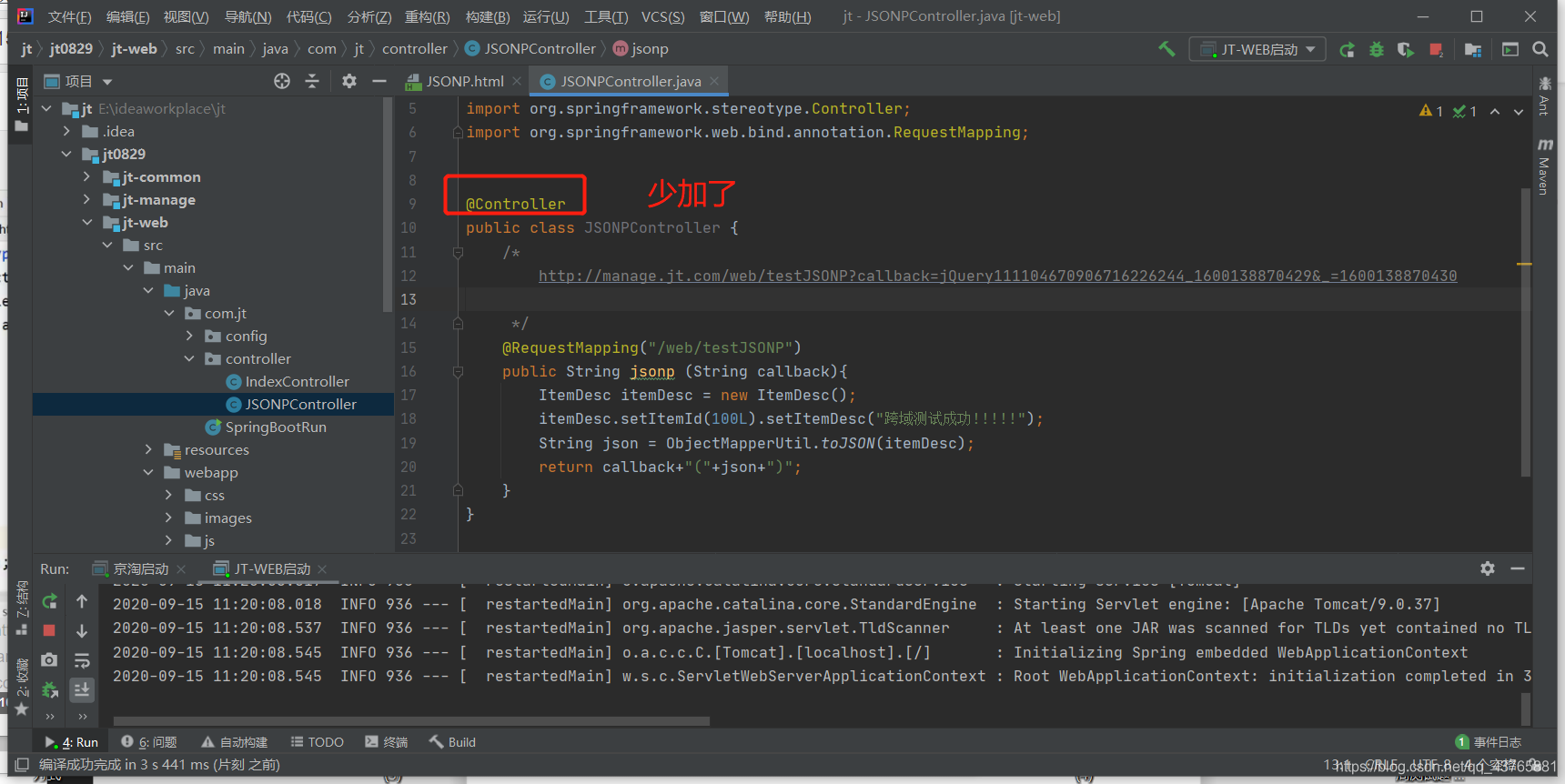1565x784 pixels.
Task: Follow the manage.jt.com testJSONP link
Action: click(997, 276)
